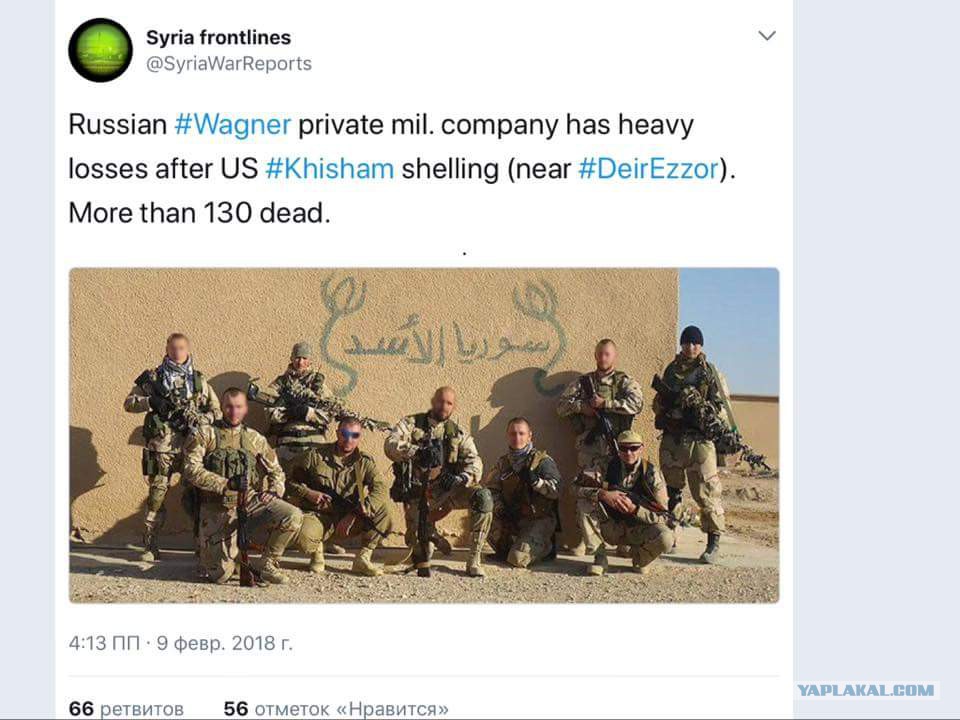Click the YAPLAKAL.COM watermark
Viewport: 960px width, 720px height.
click(x=866, y=690)
